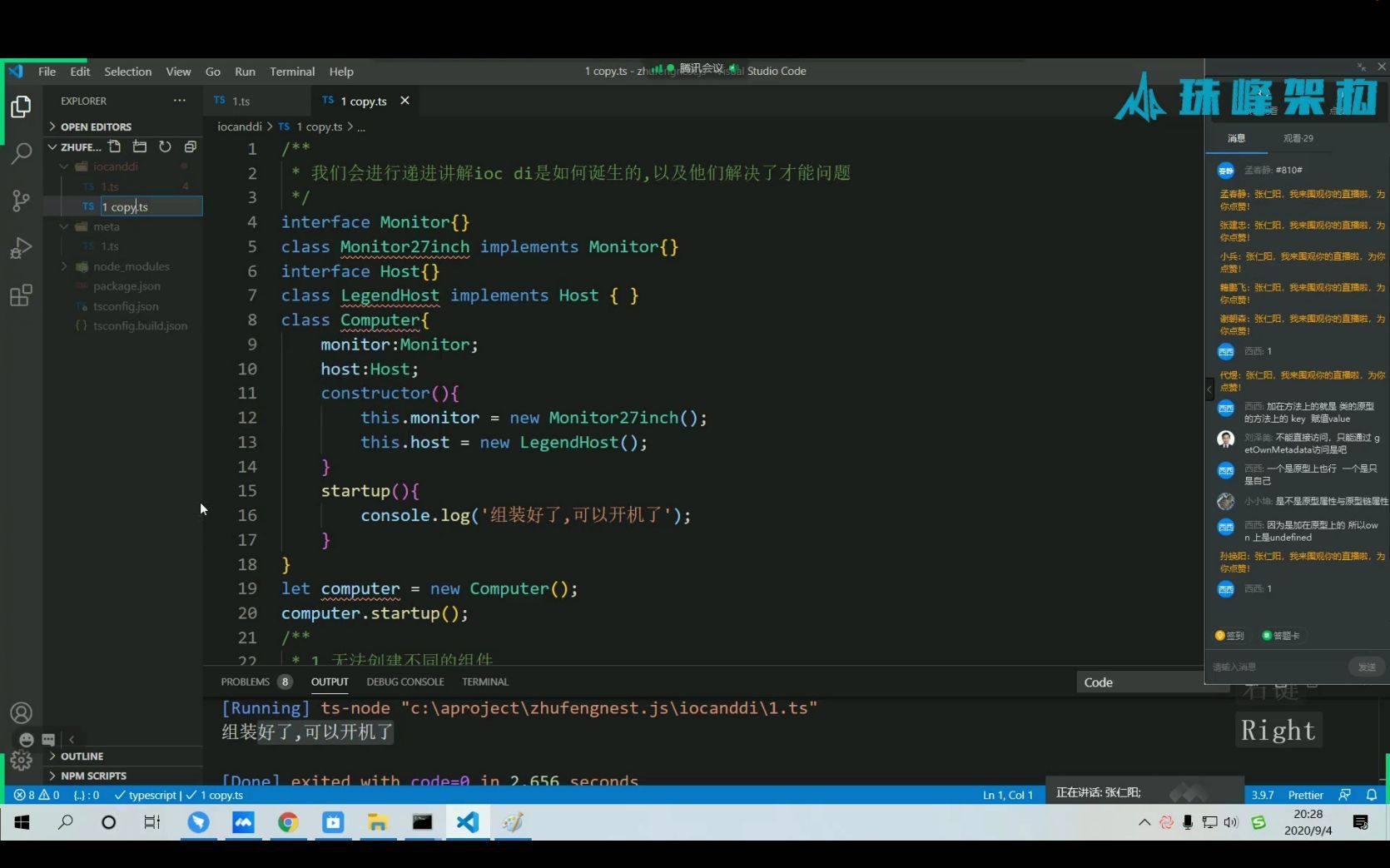Expand the Outline section

click(123, 756)
